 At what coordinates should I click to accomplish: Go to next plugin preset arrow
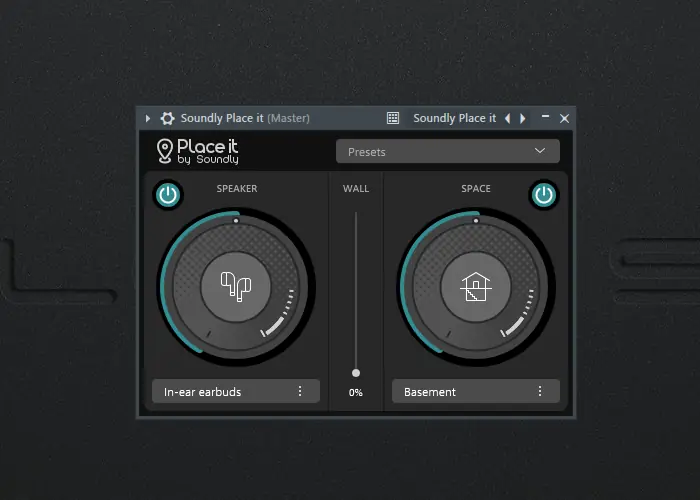522,118
